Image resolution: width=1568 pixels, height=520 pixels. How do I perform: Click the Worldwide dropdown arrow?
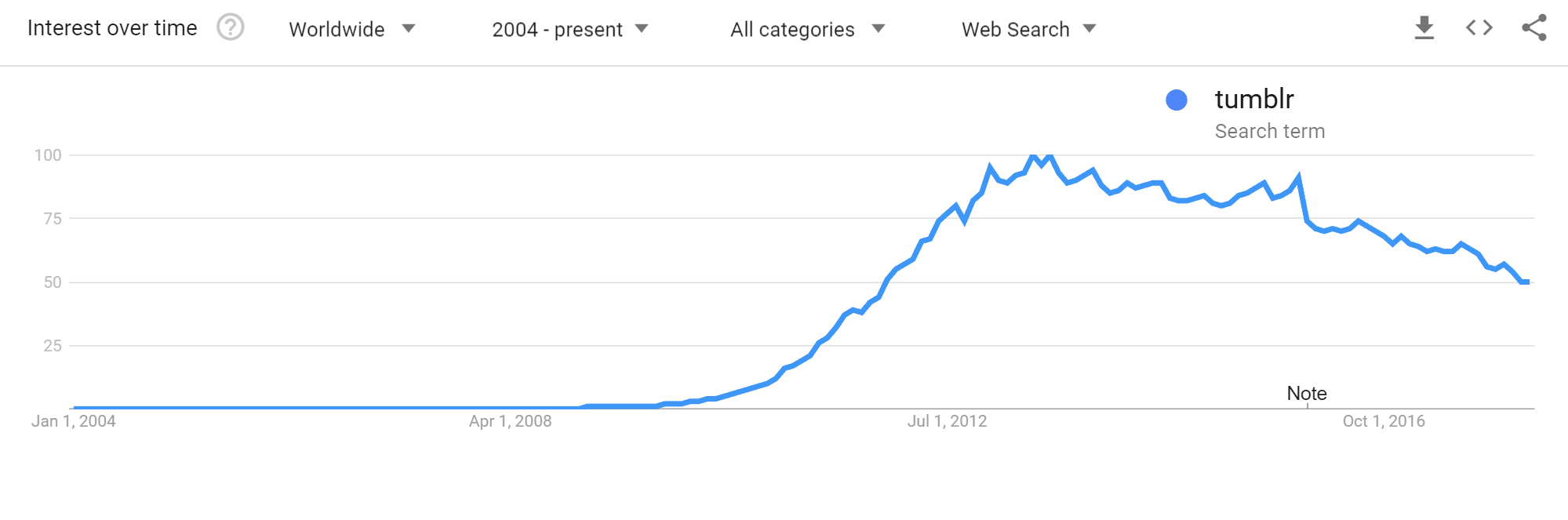pyautogui.click(x=408, y=29)
